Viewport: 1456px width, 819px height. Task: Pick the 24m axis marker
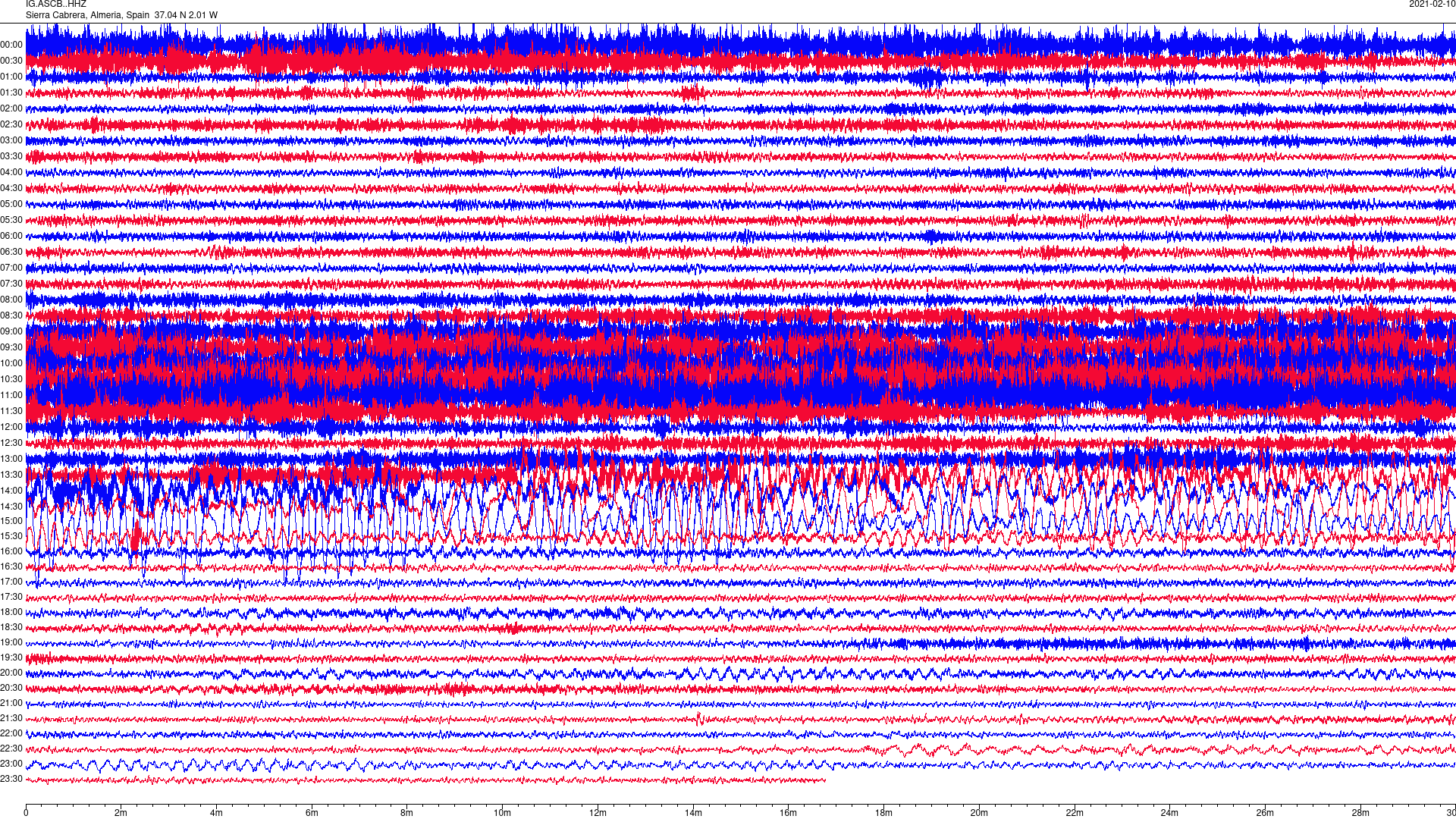click(x=1170, y=813)
